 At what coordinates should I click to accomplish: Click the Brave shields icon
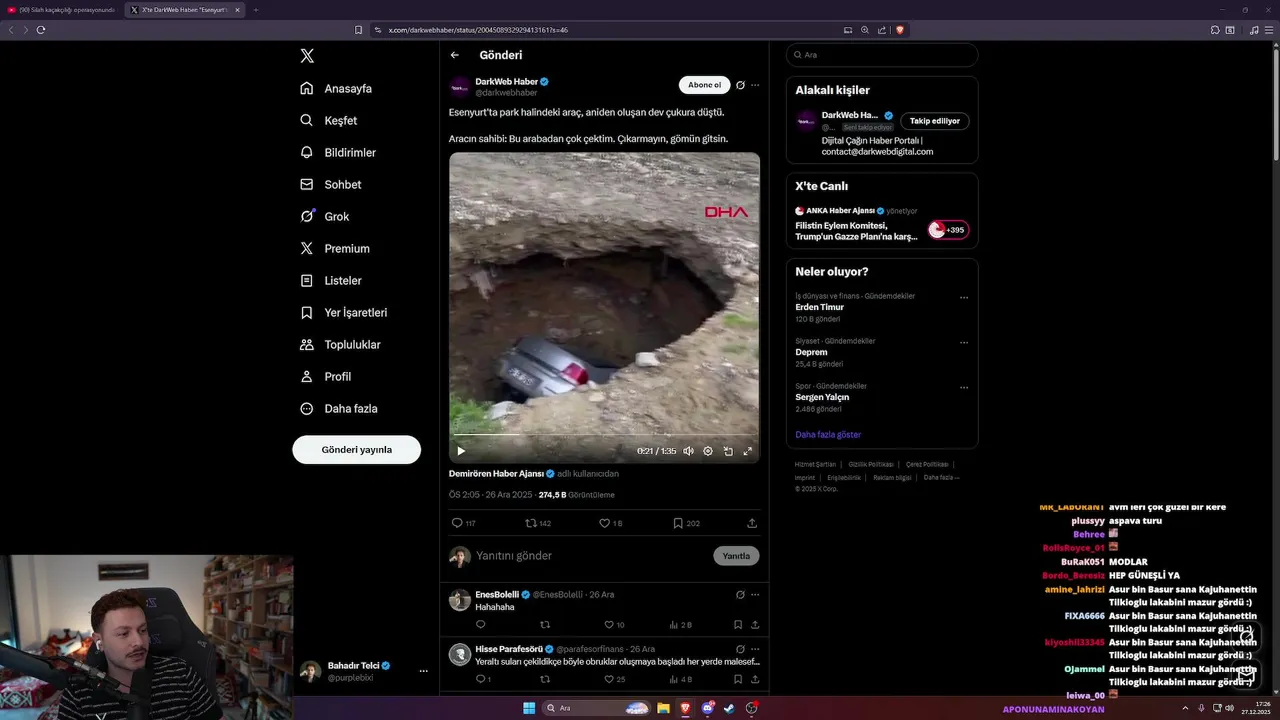[900, 30]
